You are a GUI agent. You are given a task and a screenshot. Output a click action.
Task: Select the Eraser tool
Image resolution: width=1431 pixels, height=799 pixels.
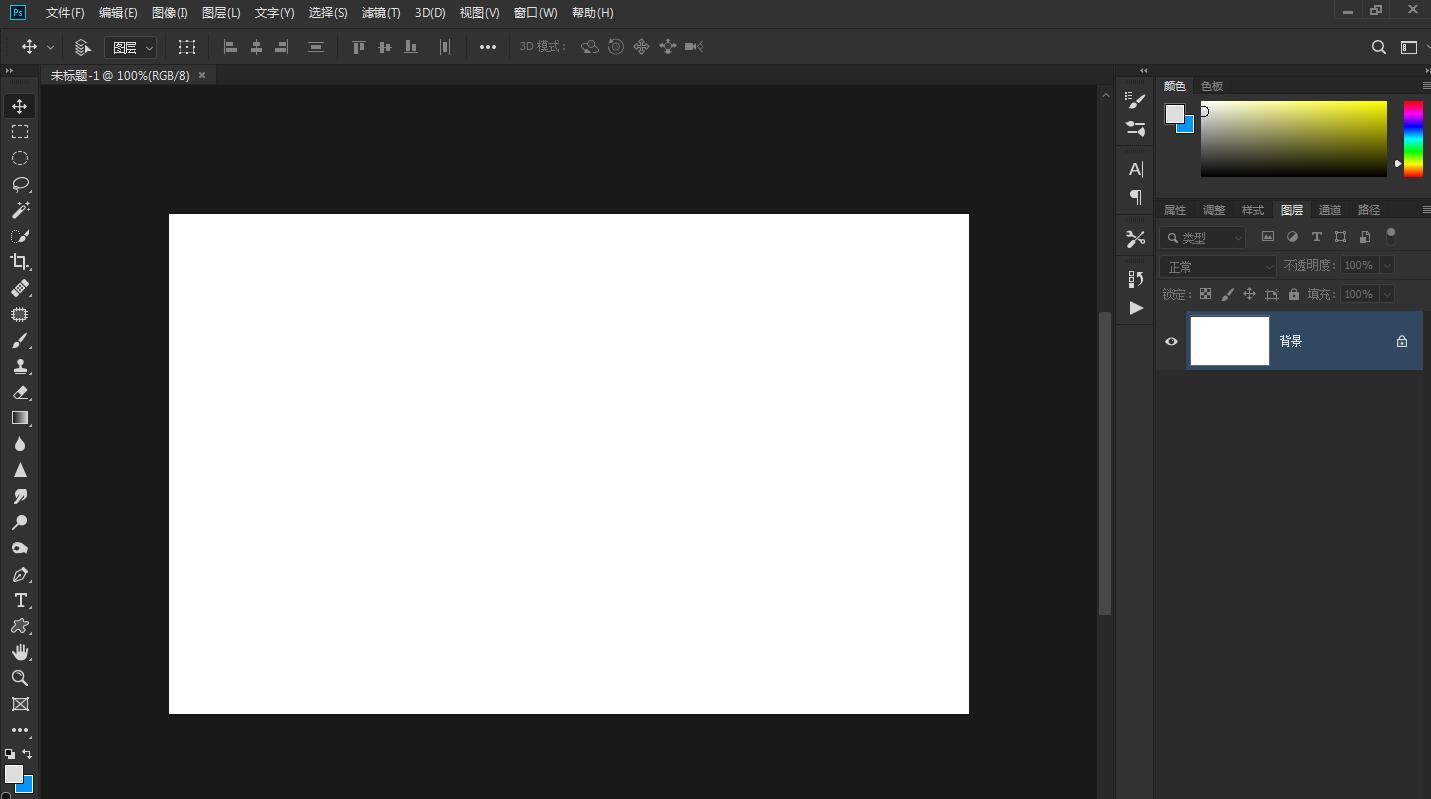[x=19, y=393]
